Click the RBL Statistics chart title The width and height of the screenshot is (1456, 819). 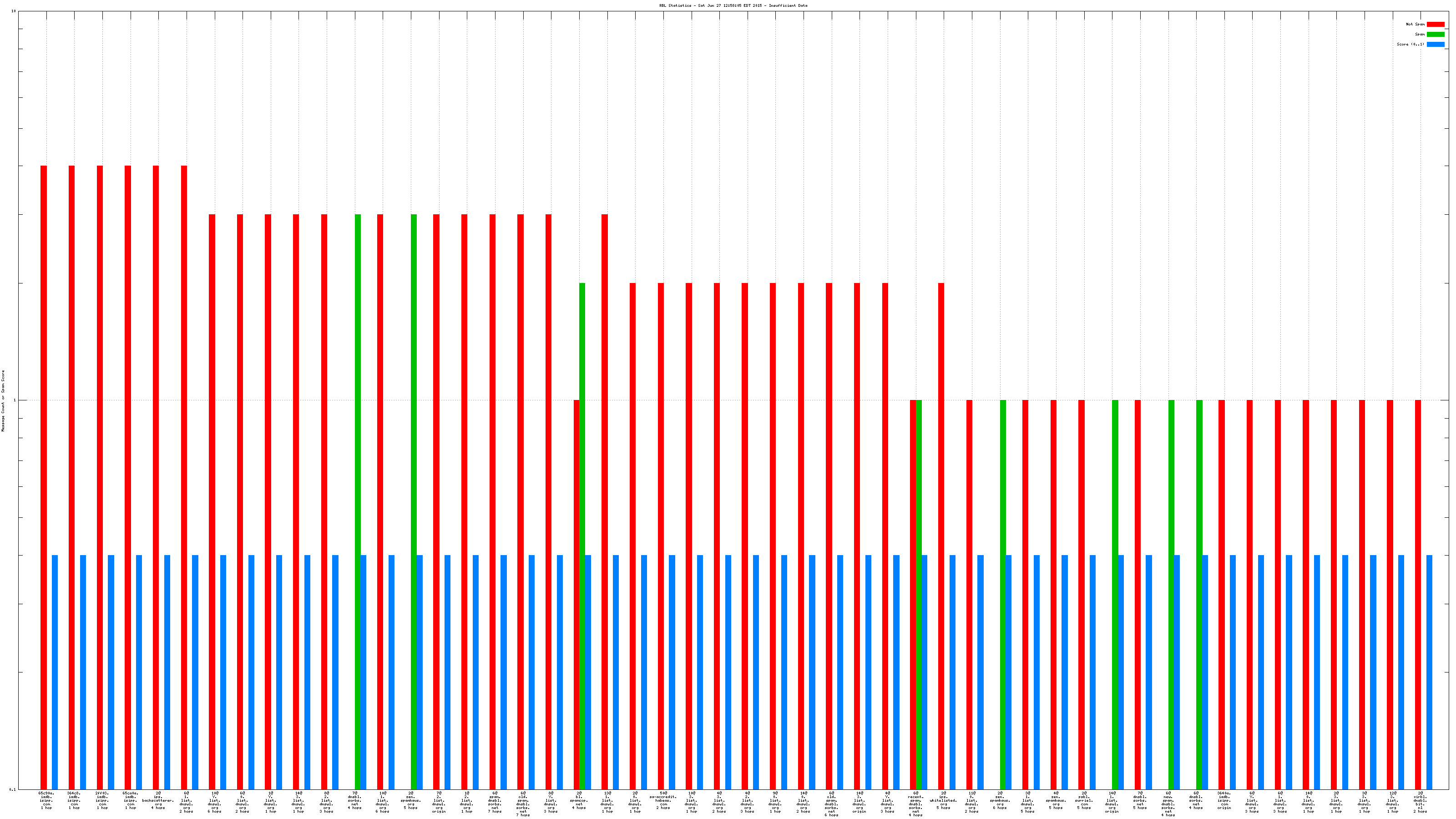pyautogui.click(x=733, y=5)
